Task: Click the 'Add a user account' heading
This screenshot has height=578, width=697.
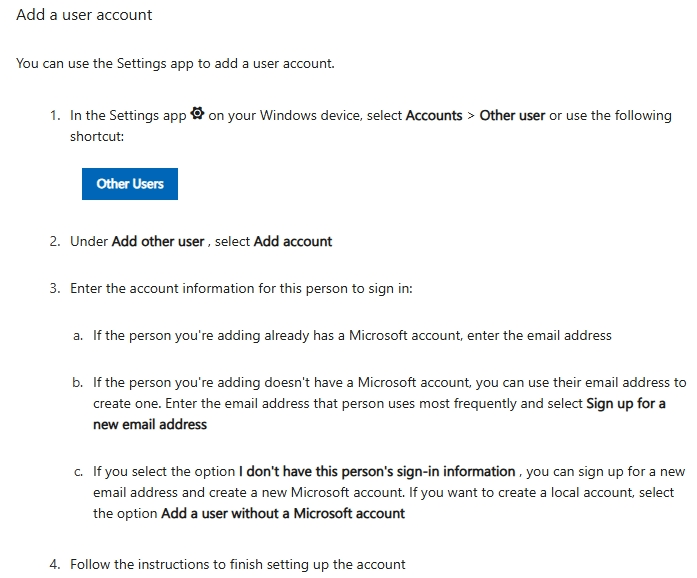Action: coord(84,15)
